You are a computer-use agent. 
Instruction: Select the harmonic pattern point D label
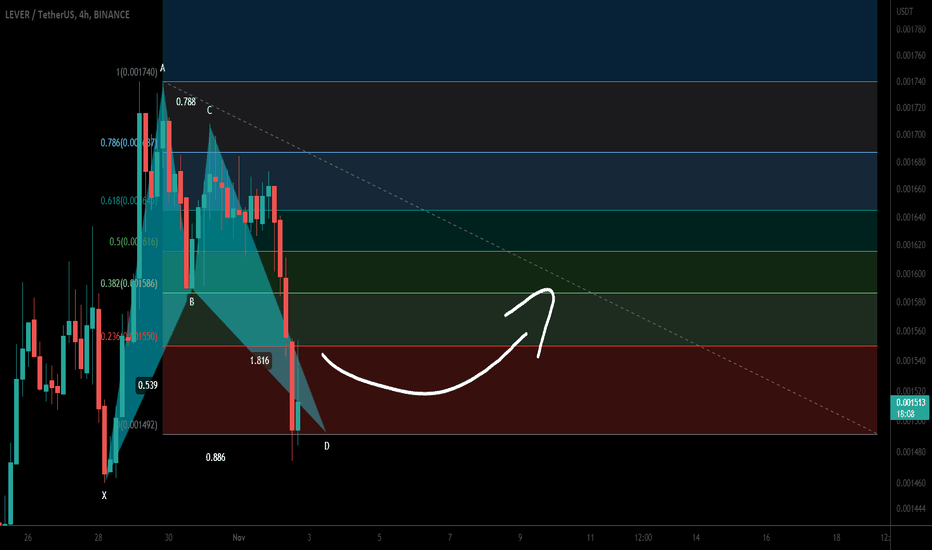(327, 446)
